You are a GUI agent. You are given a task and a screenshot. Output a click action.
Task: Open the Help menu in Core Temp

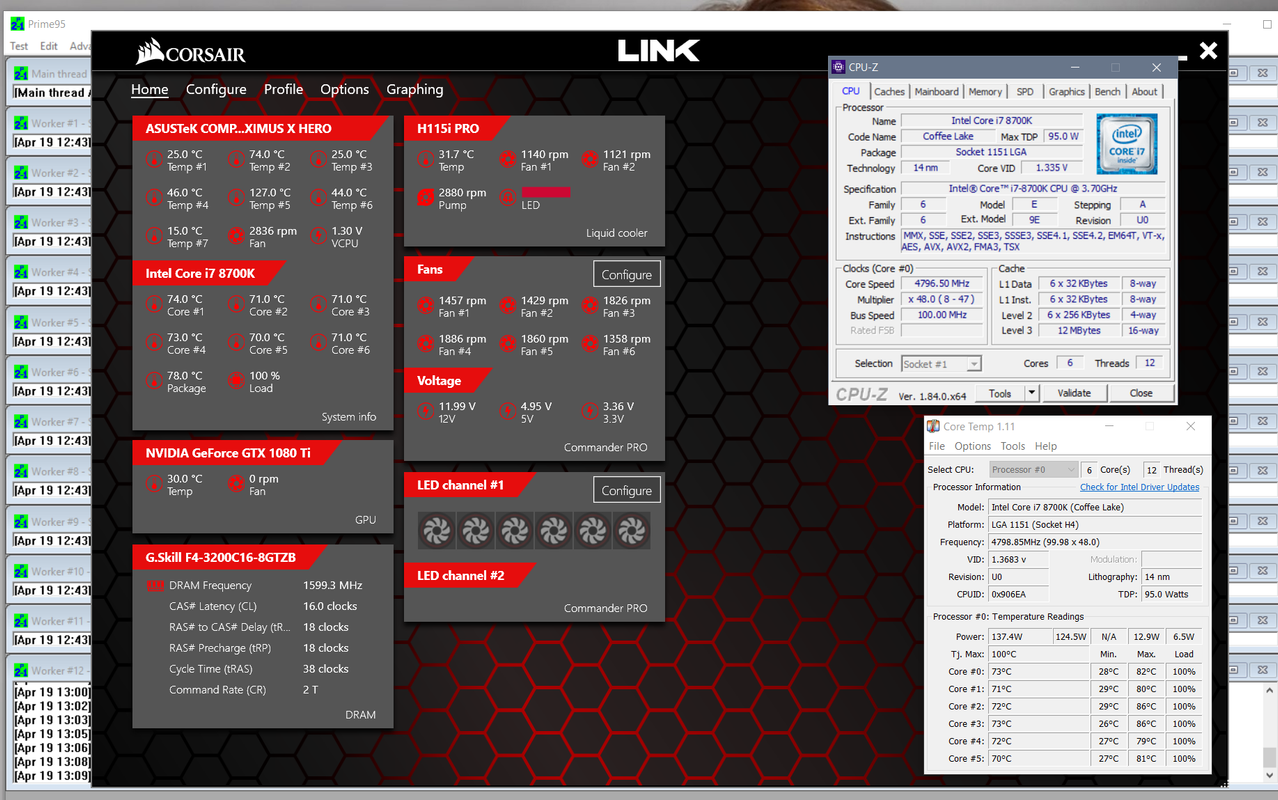1046,446
